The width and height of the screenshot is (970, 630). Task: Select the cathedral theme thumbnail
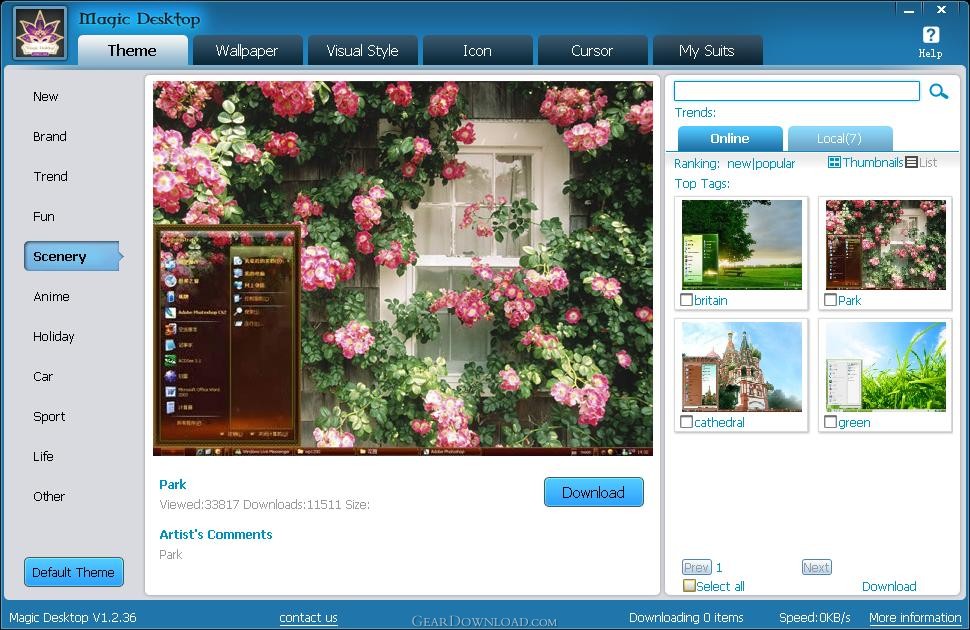[x=742, y=366]
